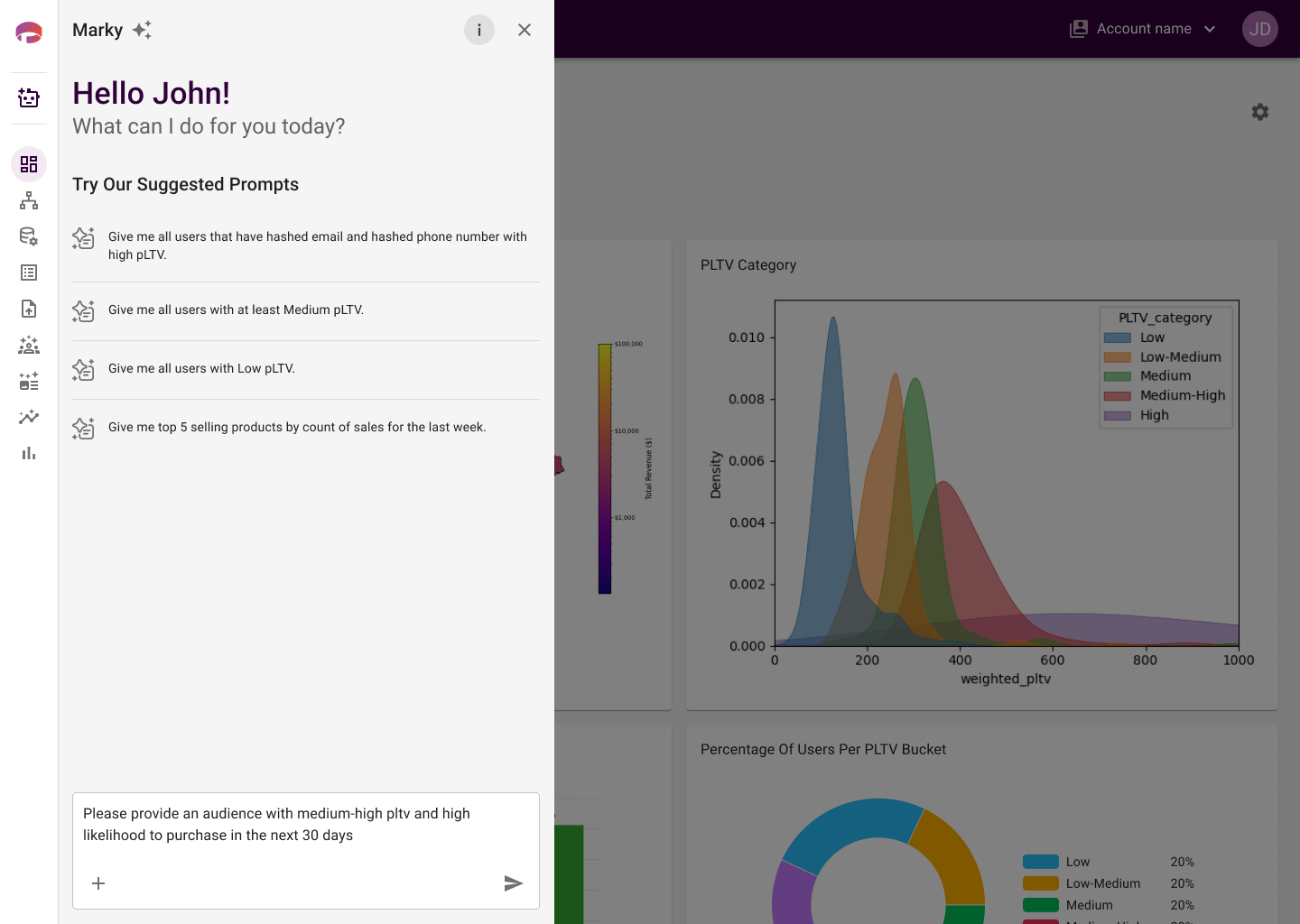Viewport: 1300px width, 924px height.
Task: Click the "Hello John!" greeting
Action: pos(151,93)
